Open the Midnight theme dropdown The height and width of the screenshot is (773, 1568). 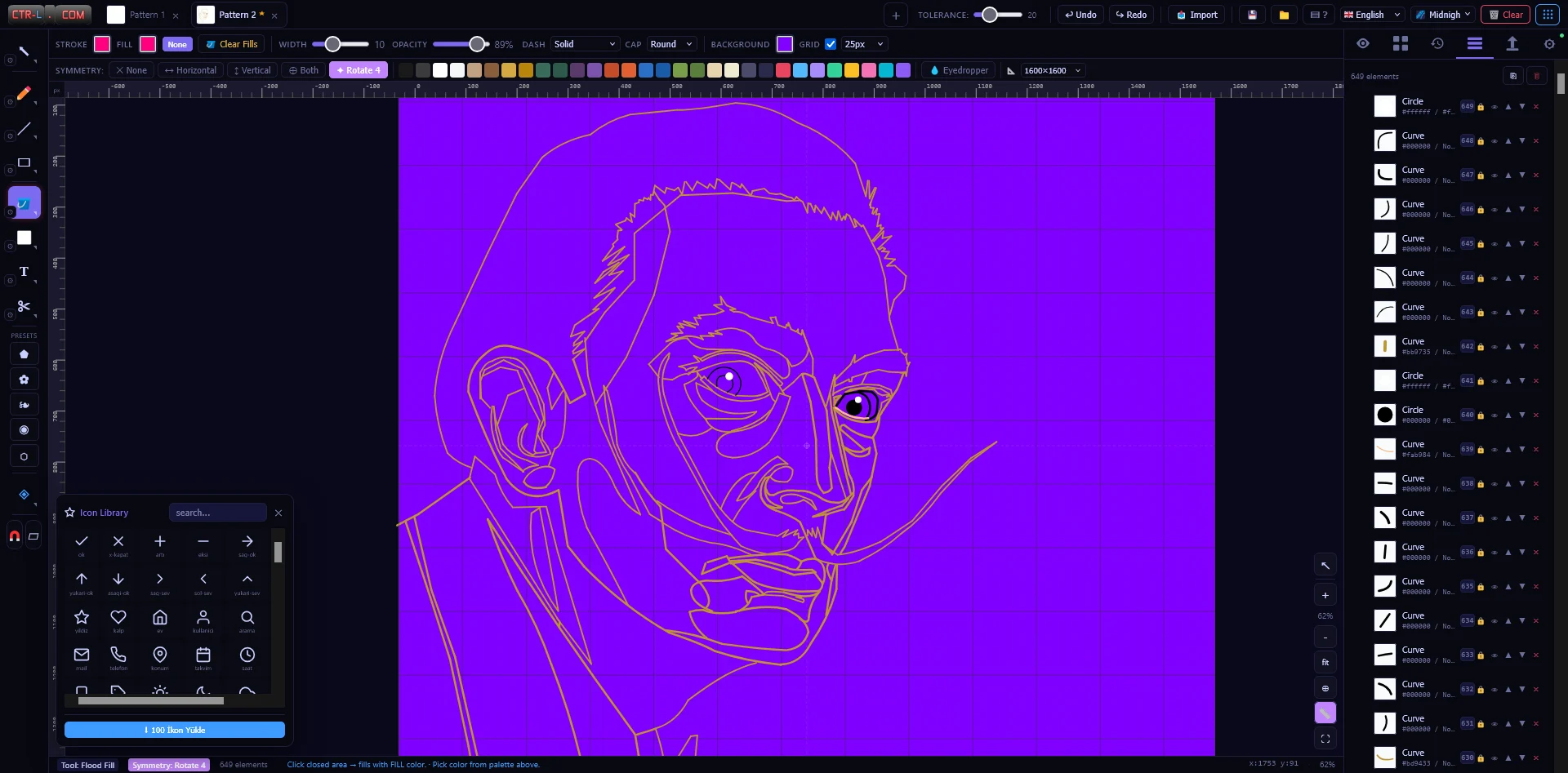(x=1443, y=15)
